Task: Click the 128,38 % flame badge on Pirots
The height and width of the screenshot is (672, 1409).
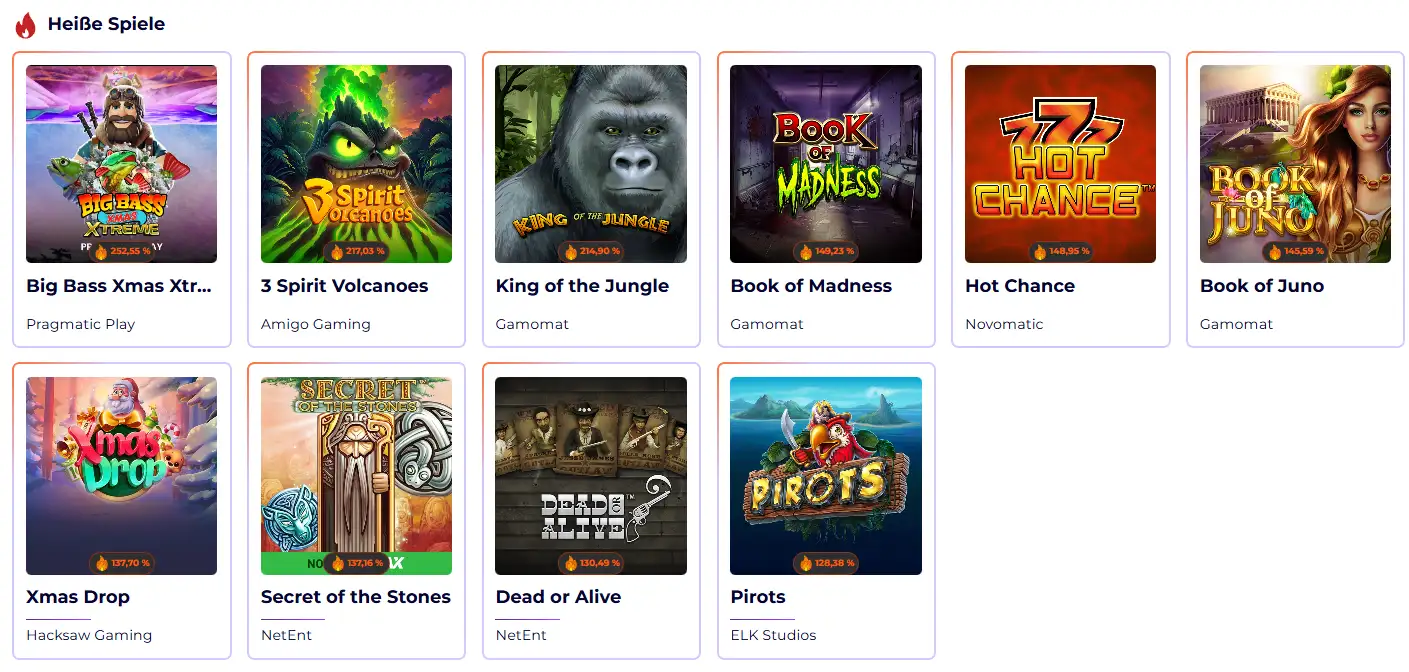Action: (x=826, y=563)
